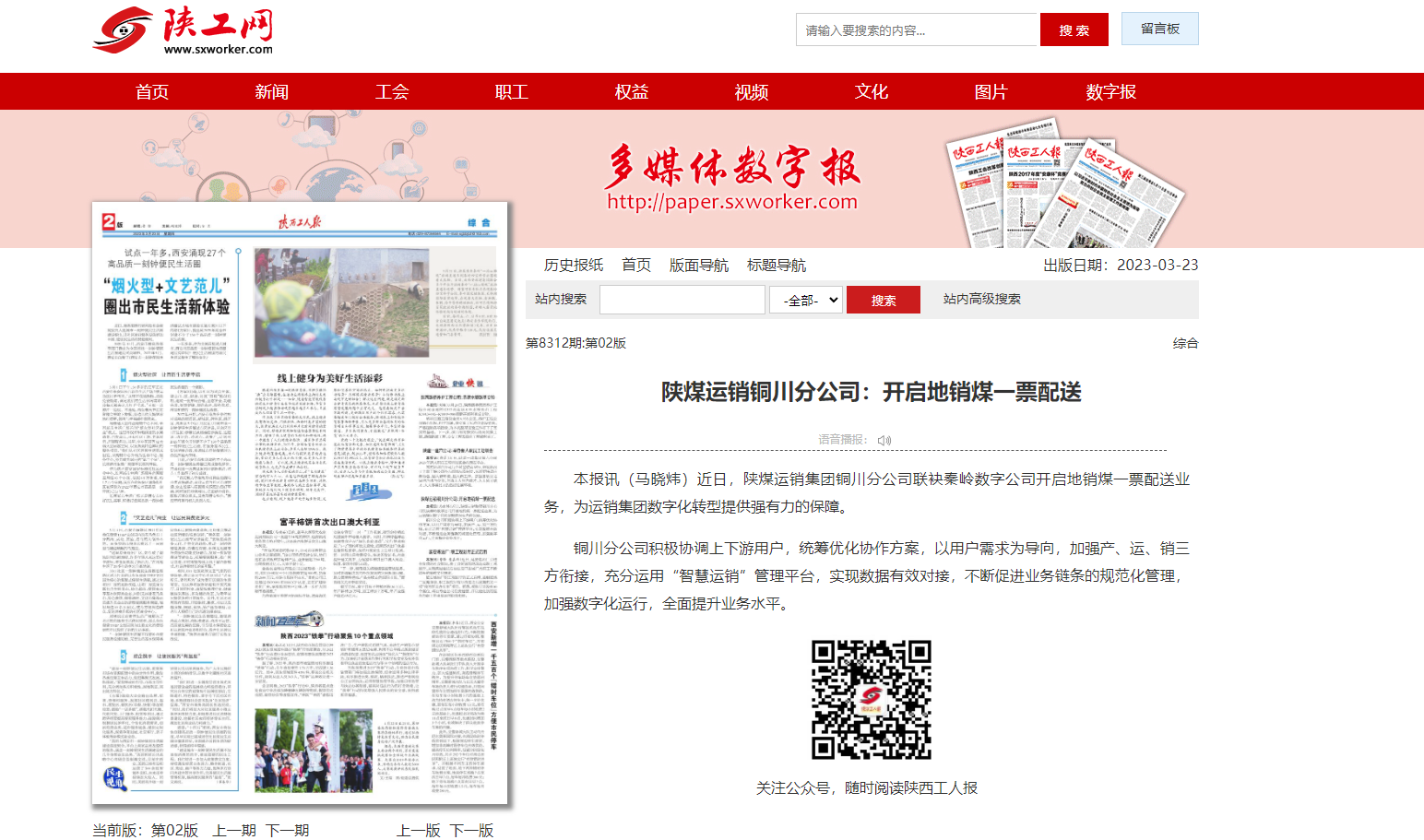Click the 语音播报 label
Image resolution: width=1424 pixels, height=840 pixels.
click(x=842, y=440)
